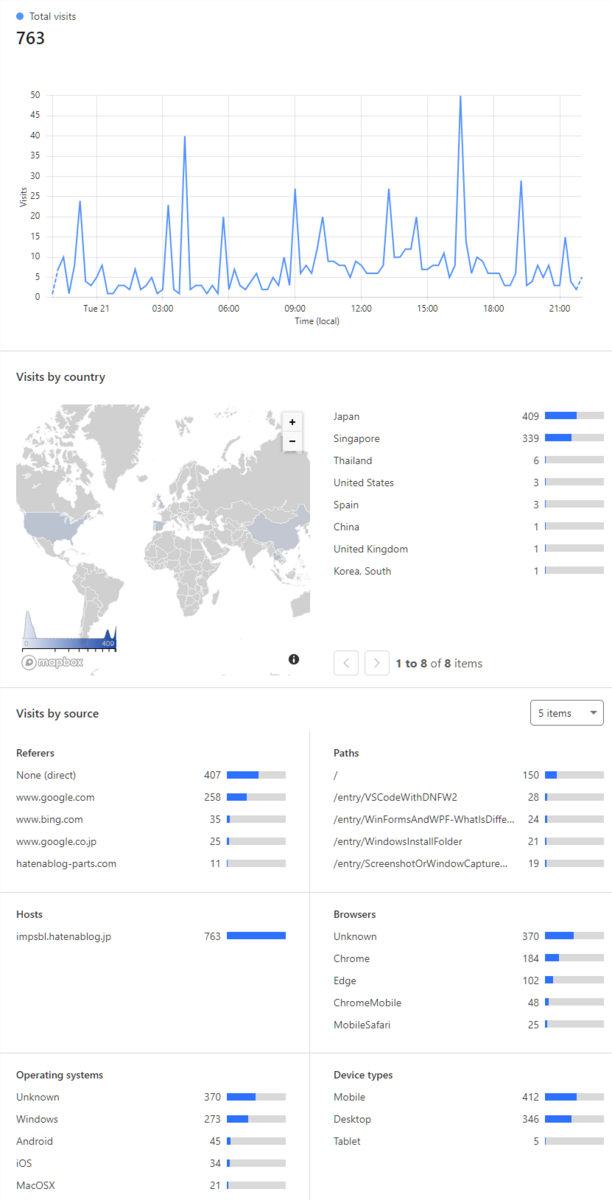Screen dimensions: 612x1200
Task: Click the Device types heading
Action: (x=363, y=1075)
